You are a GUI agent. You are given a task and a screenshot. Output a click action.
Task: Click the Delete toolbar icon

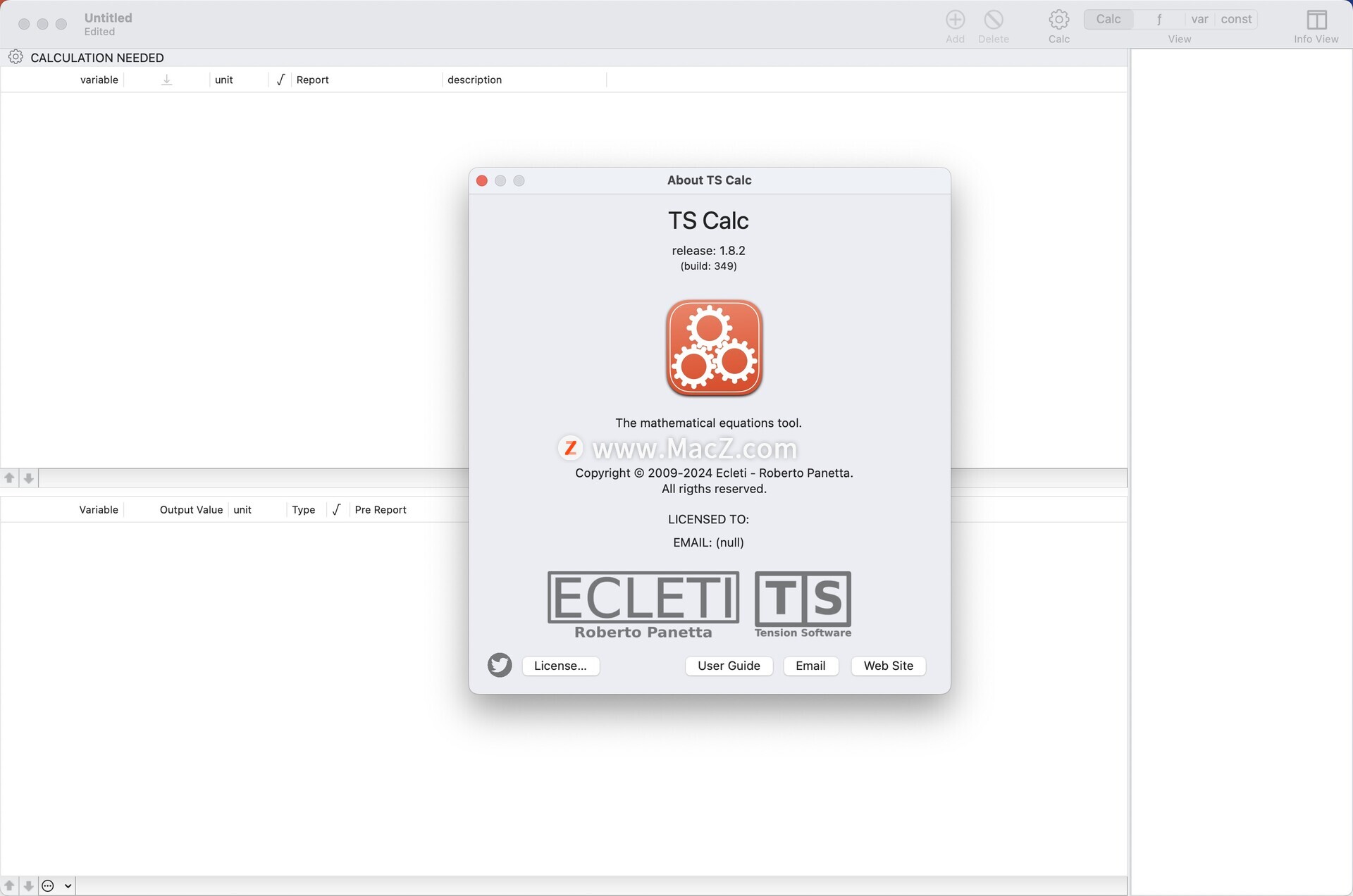point(994,20)
